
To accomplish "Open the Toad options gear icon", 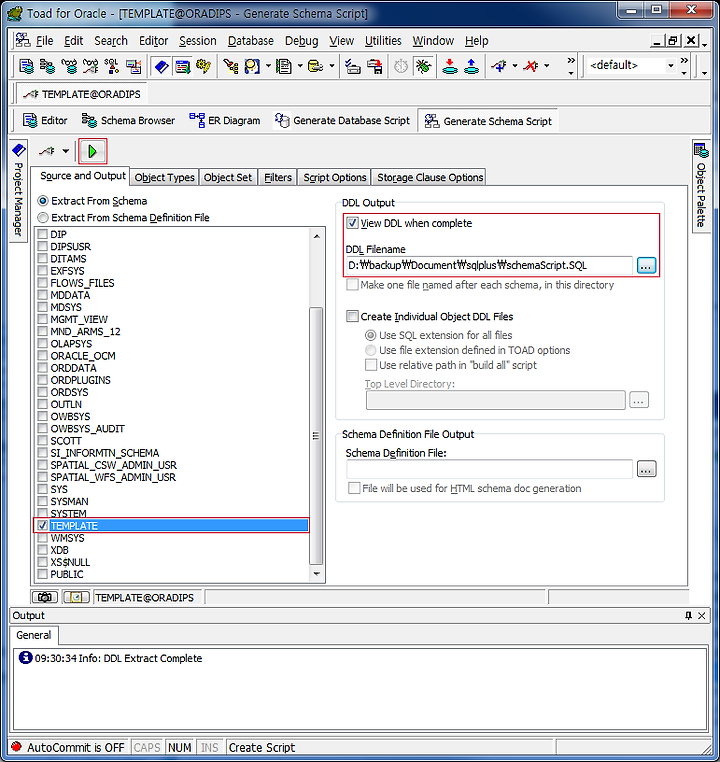I will (203, 66).
